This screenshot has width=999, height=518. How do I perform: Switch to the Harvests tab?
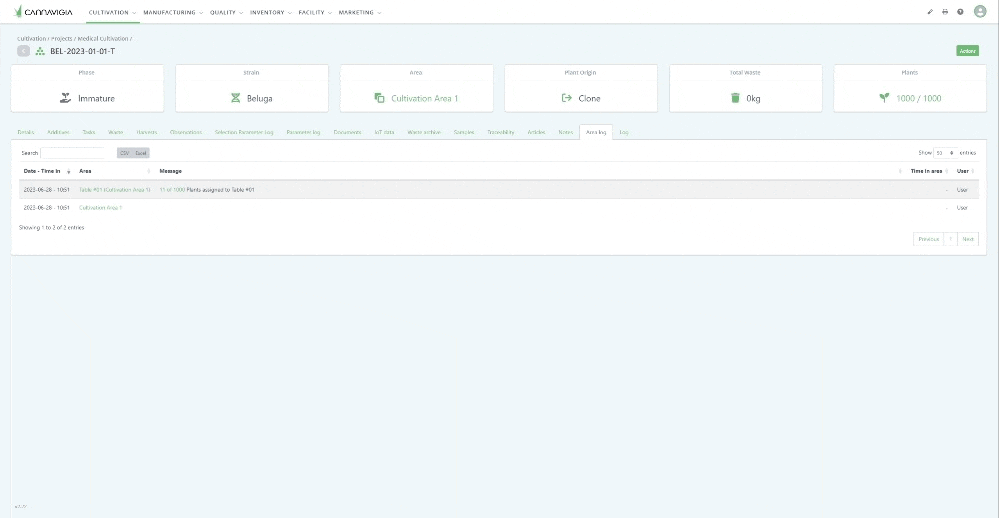(147, 132)
